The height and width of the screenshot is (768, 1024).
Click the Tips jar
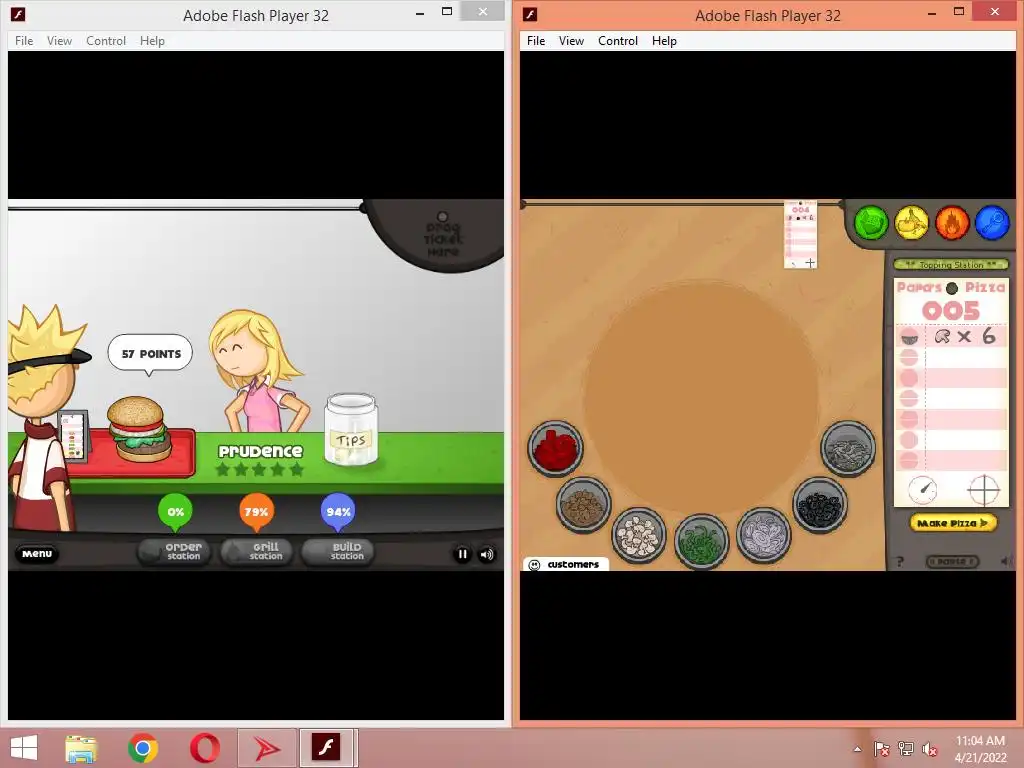point(351,430)
